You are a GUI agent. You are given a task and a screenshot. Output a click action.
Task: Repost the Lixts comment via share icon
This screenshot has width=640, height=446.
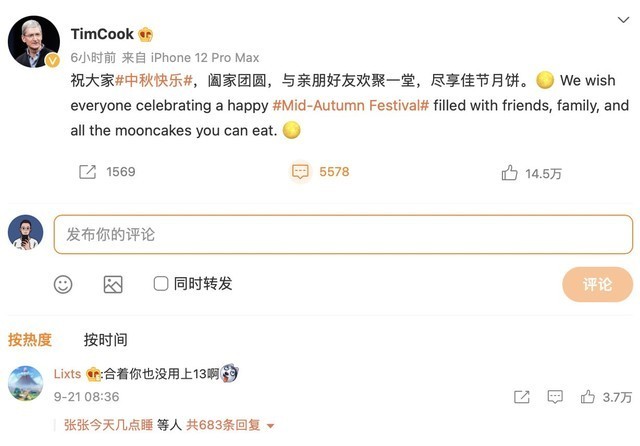(521, 397)
